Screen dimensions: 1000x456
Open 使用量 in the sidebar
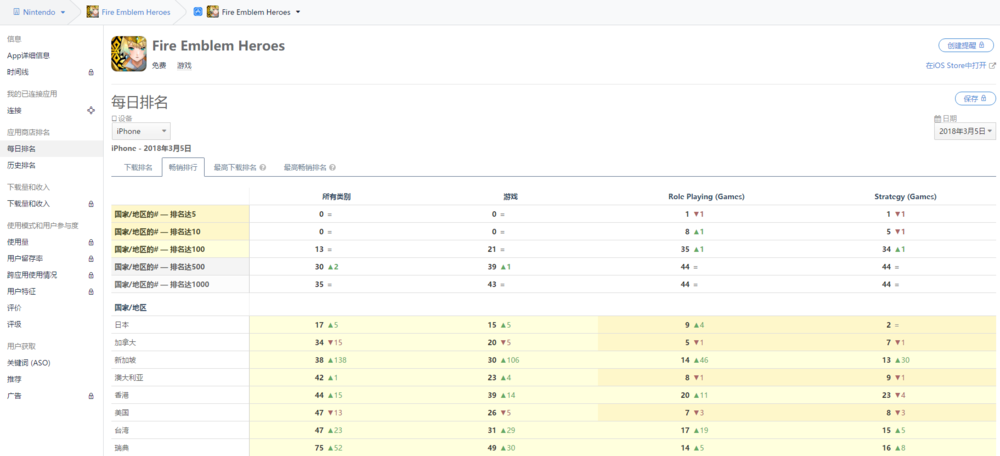click(x=17, y=242)
